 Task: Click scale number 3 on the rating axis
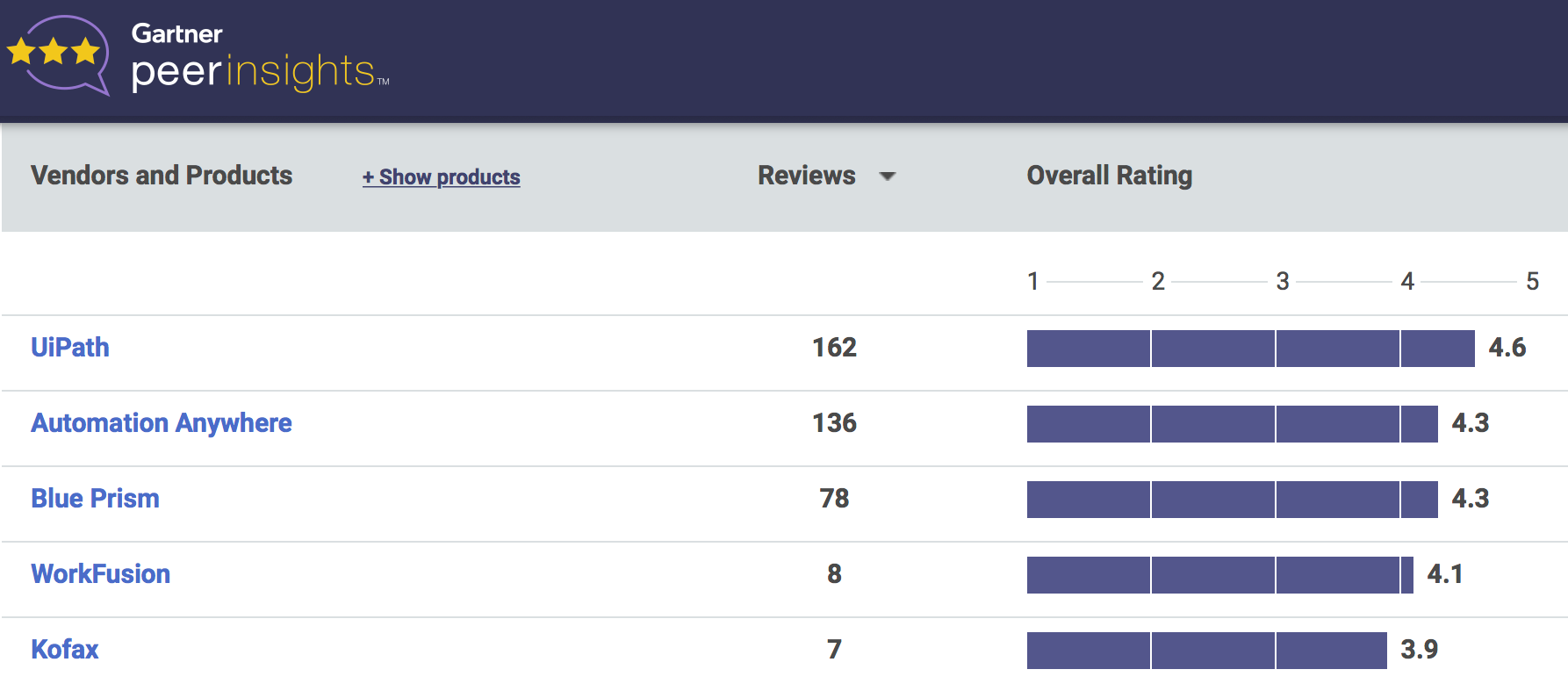click(x=1283, y=281)
